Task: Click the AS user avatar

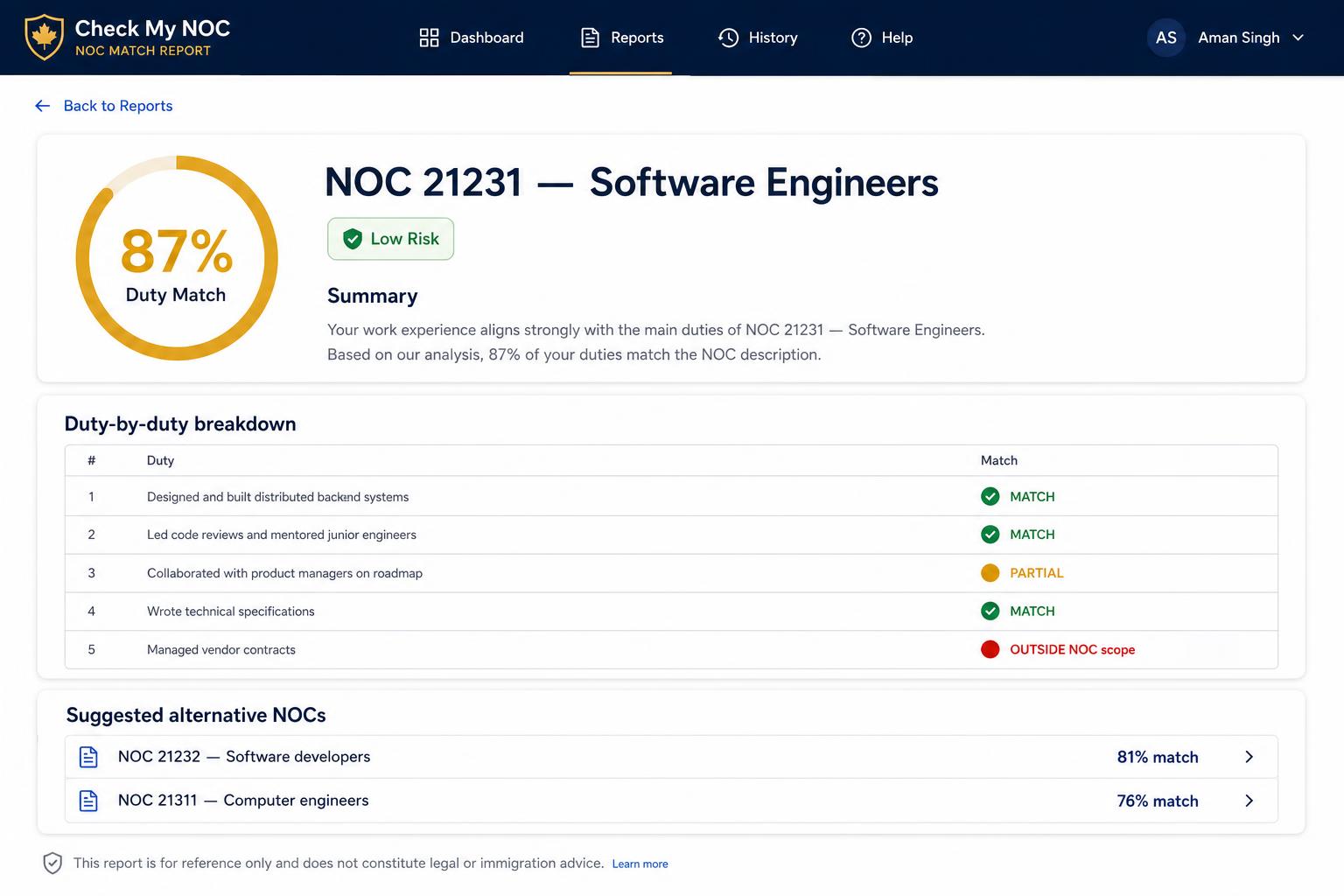Action: tap(1165, 38)
